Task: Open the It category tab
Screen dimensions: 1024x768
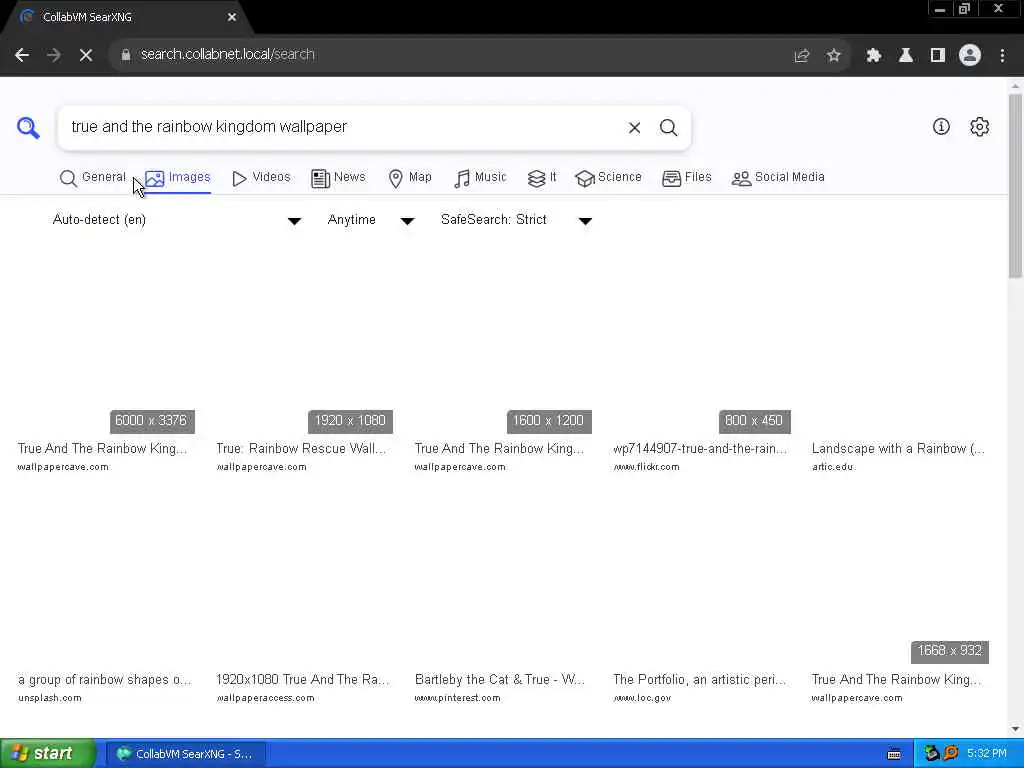Action: click(542, 178)
